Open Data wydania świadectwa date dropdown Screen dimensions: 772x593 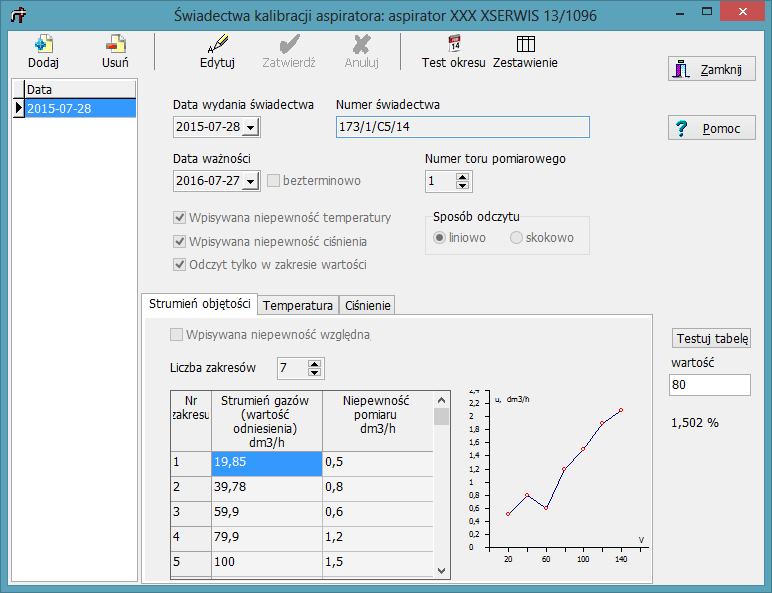(251, 127)
